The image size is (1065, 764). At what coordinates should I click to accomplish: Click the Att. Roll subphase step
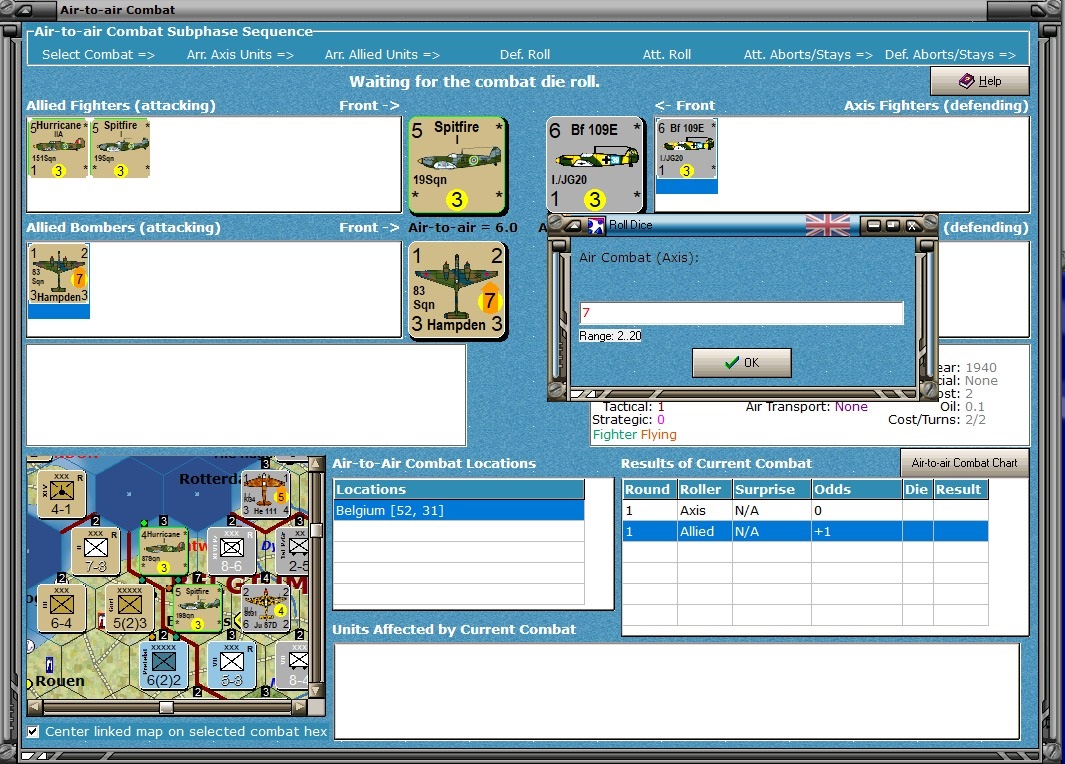666,54
